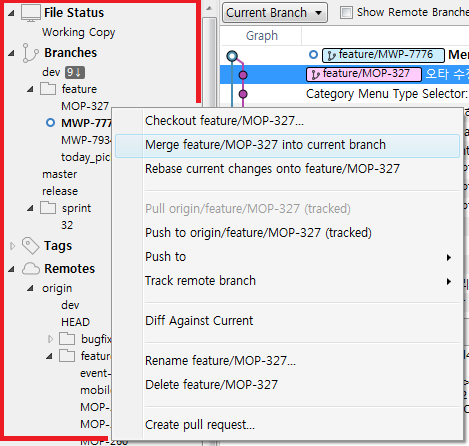Click the Remotes cloud icon
This screenshot has height=446, width=469.
pos(31,269)
